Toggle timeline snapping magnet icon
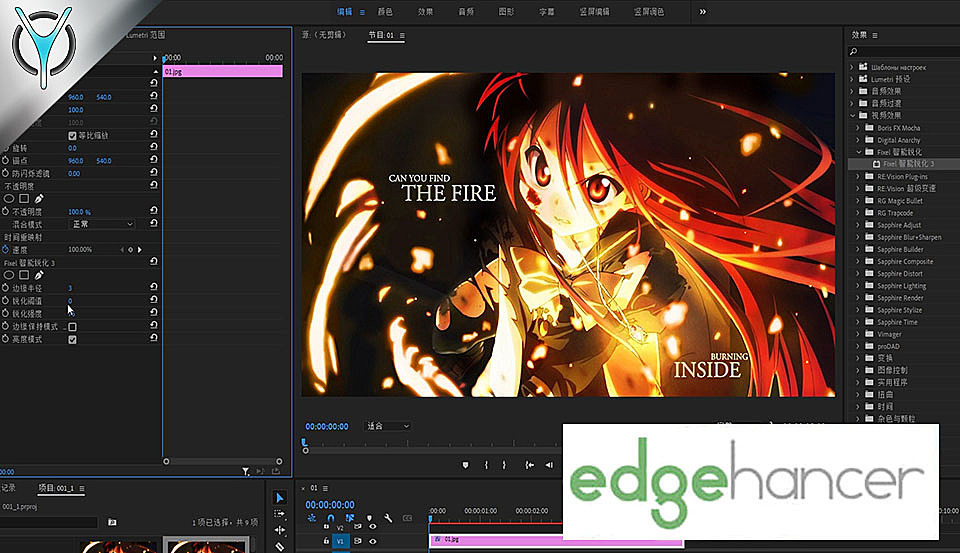 [x=331, y=518]
